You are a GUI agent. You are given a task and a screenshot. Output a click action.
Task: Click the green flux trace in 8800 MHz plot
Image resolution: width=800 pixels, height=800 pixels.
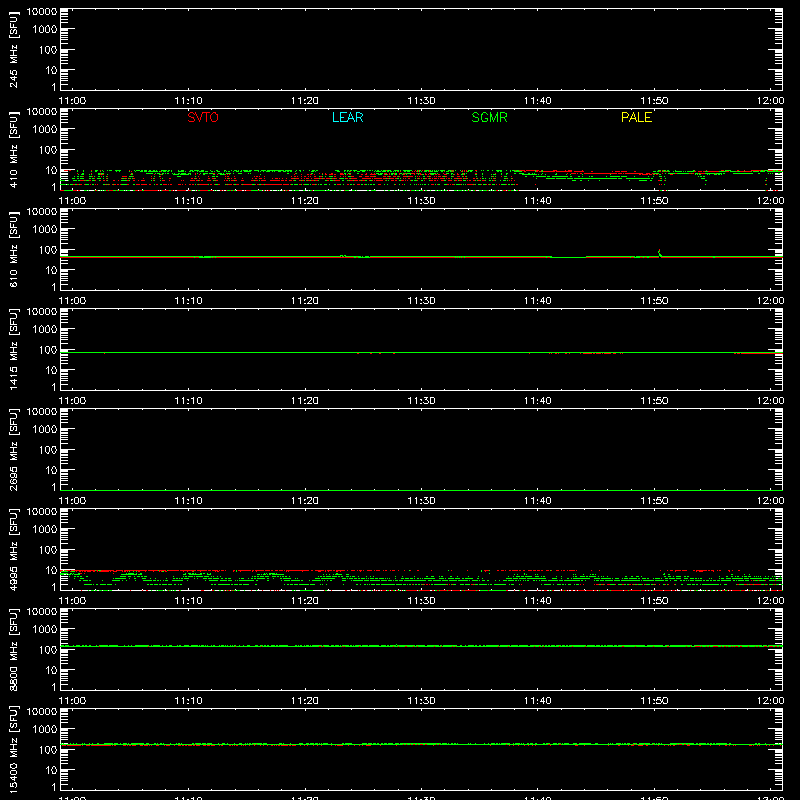tap(421, 646)
